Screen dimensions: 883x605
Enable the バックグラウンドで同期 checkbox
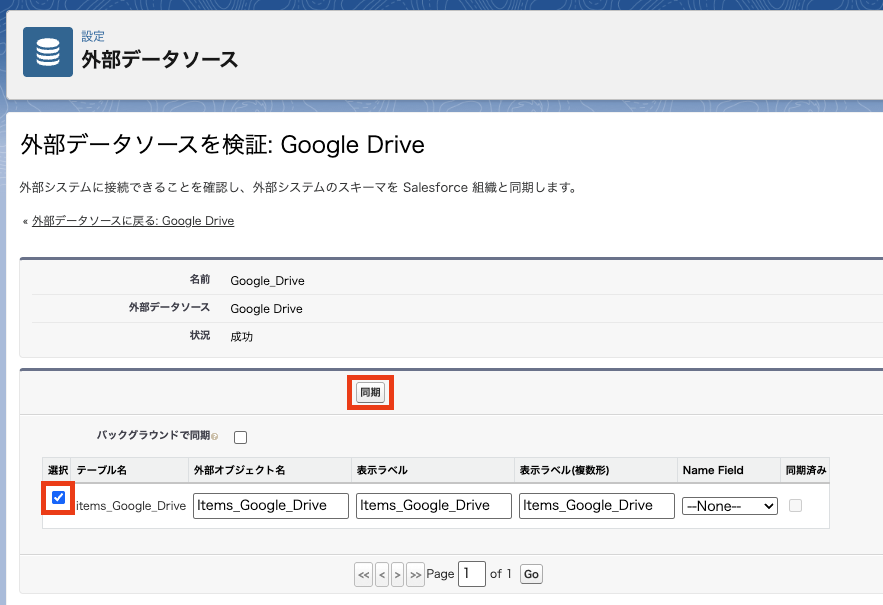coord(240,437)
